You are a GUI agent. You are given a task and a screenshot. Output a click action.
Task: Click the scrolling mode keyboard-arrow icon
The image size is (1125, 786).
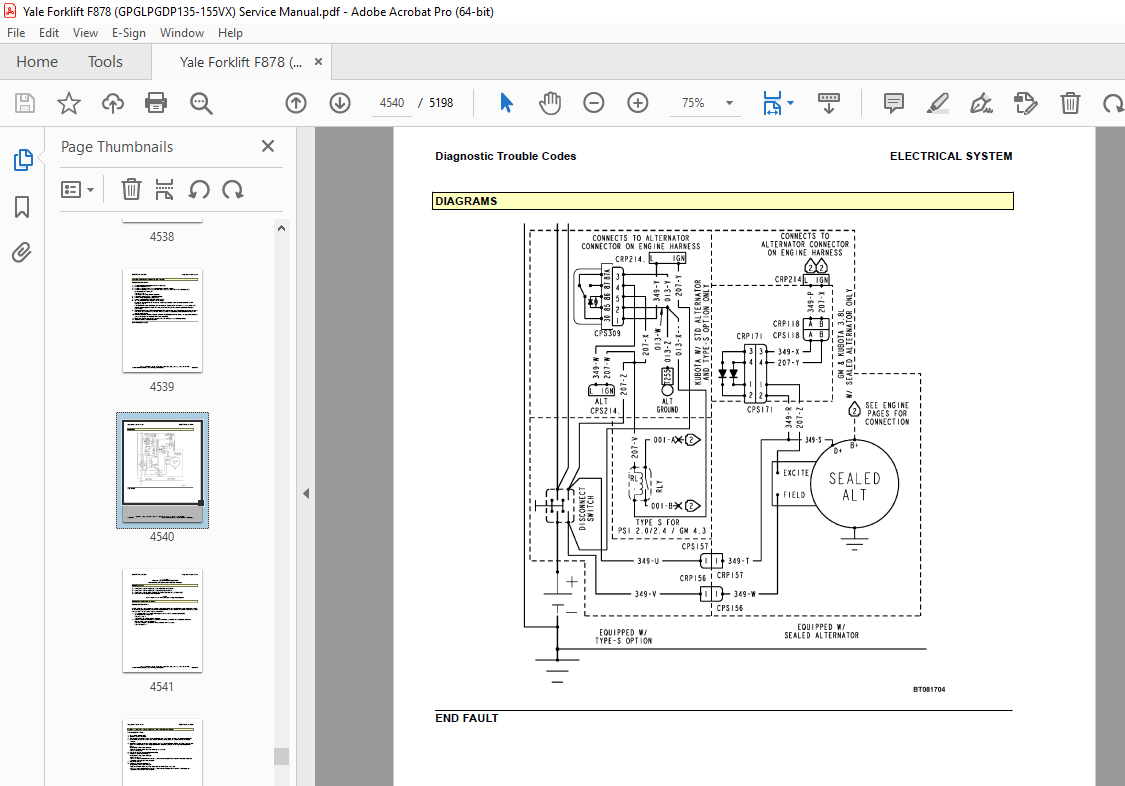point(829,103)
